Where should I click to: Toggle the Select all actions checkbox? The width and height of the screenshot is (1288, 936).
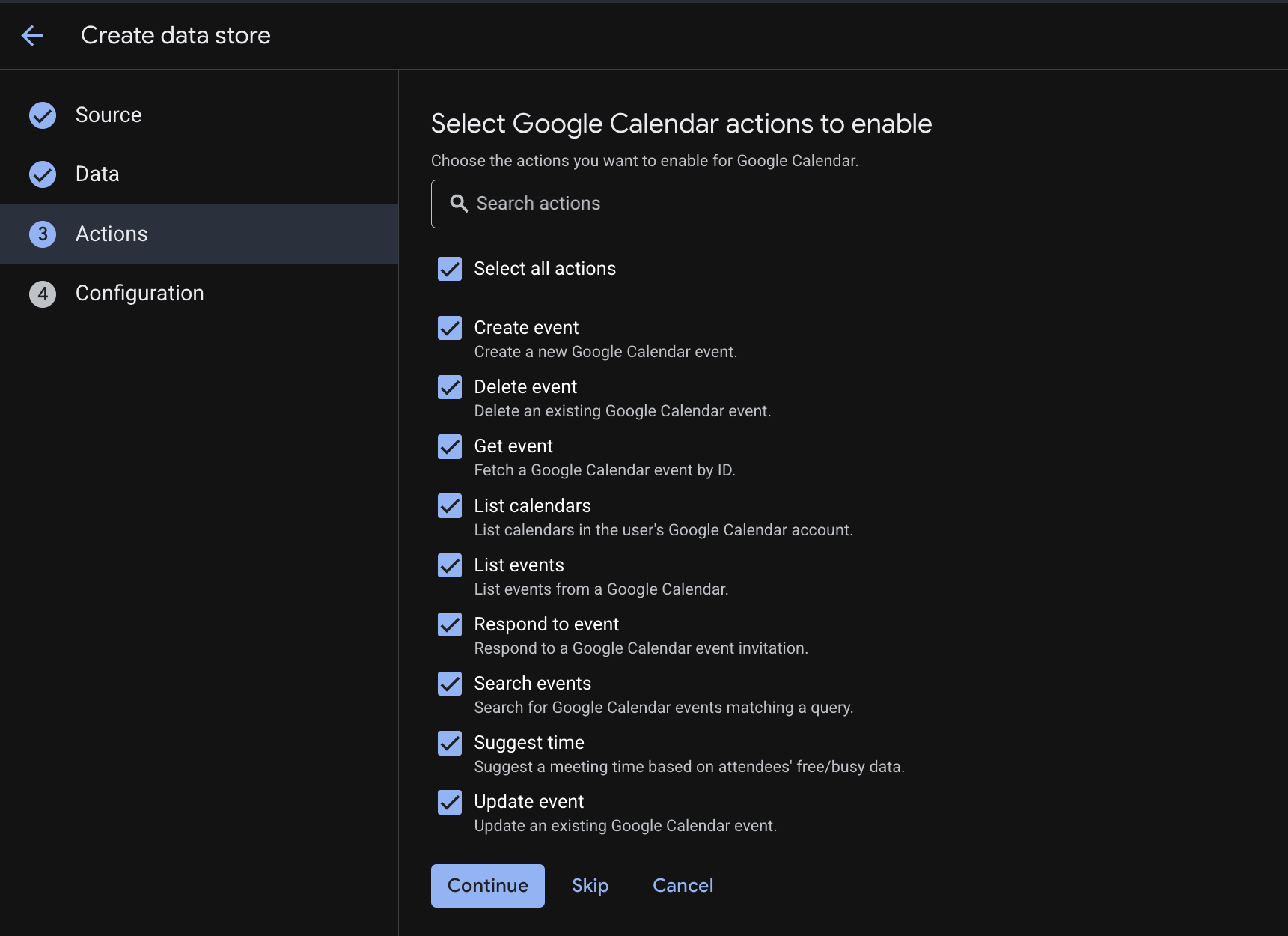[x=450, y=269]
